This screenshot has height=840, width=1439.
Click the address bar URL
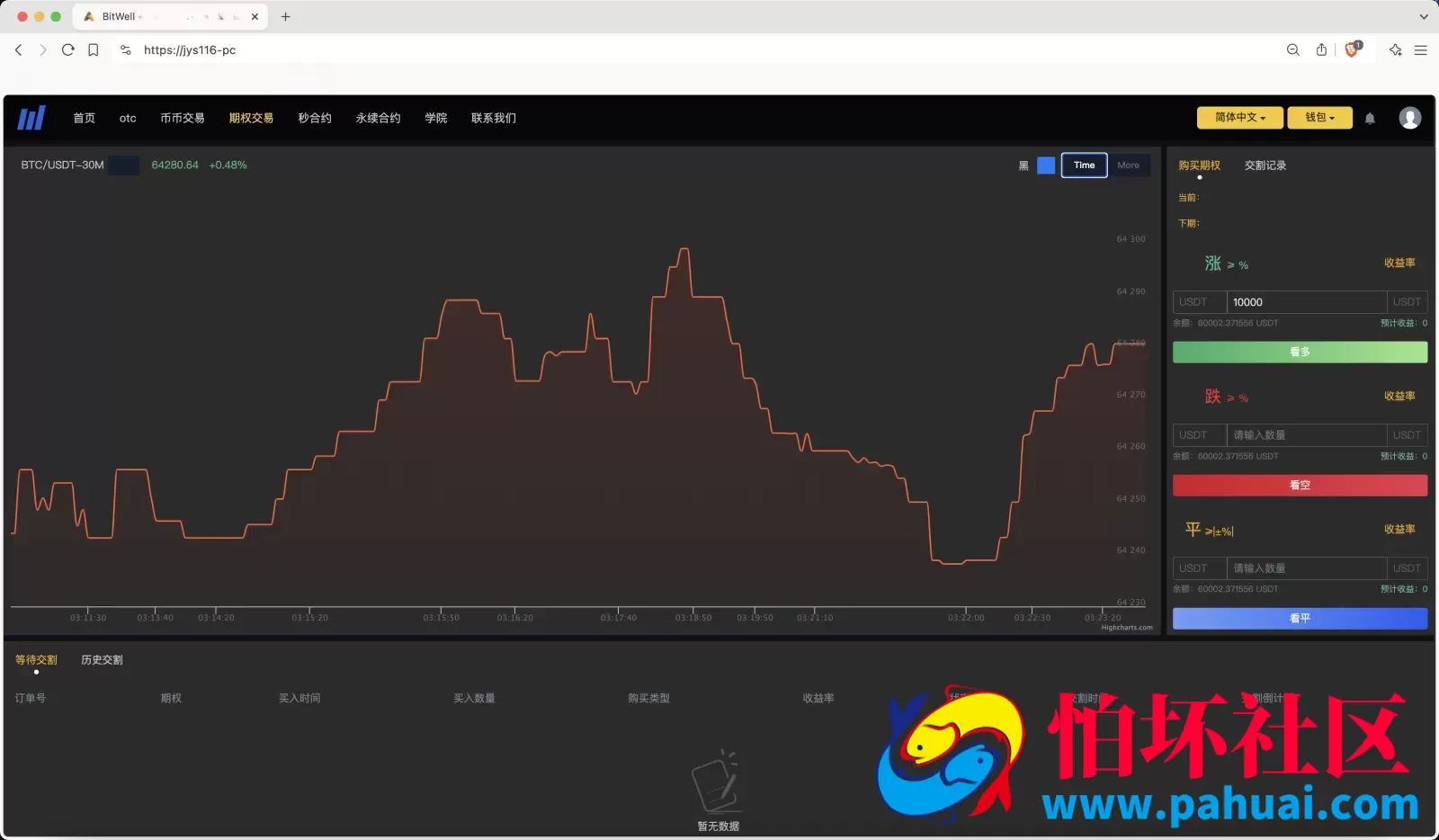[190, 50]
